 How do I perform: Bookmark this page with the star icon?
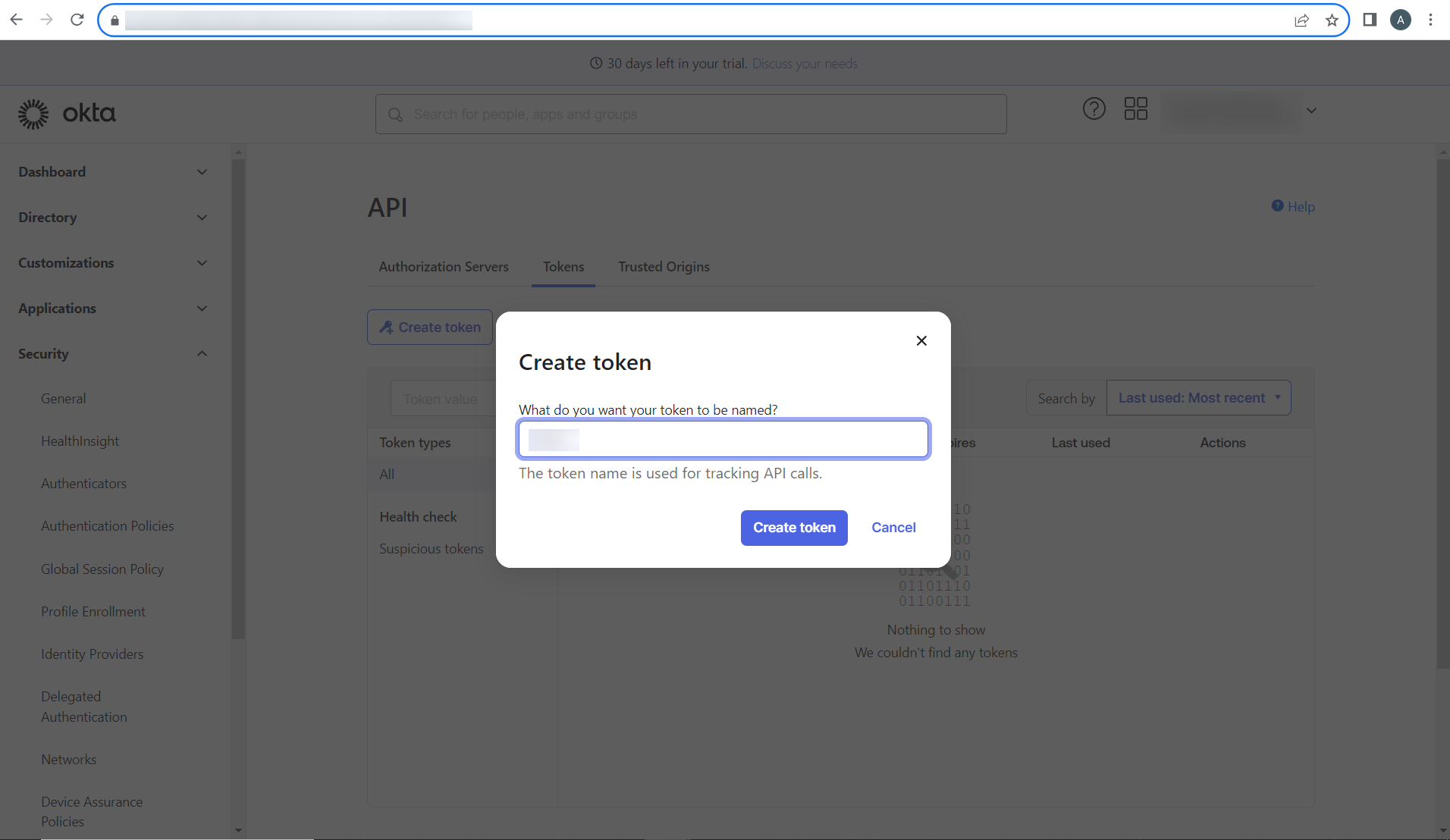click(x=1332, y=20)
